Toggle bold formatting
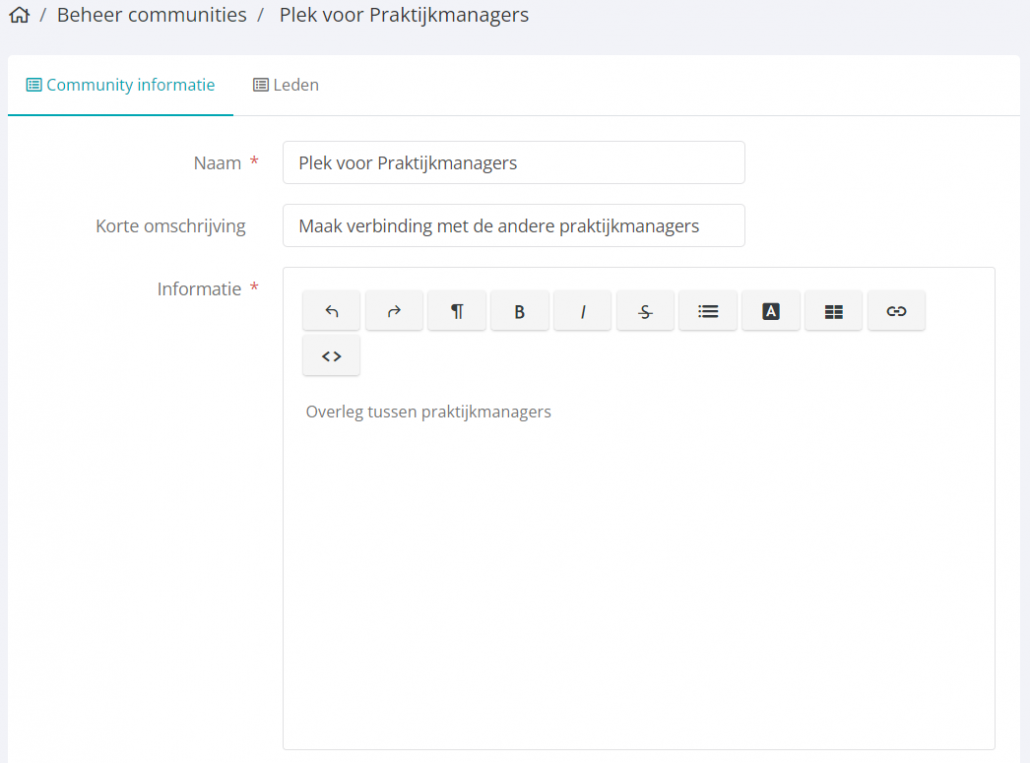1030x763 pixels. click(520, 311)
